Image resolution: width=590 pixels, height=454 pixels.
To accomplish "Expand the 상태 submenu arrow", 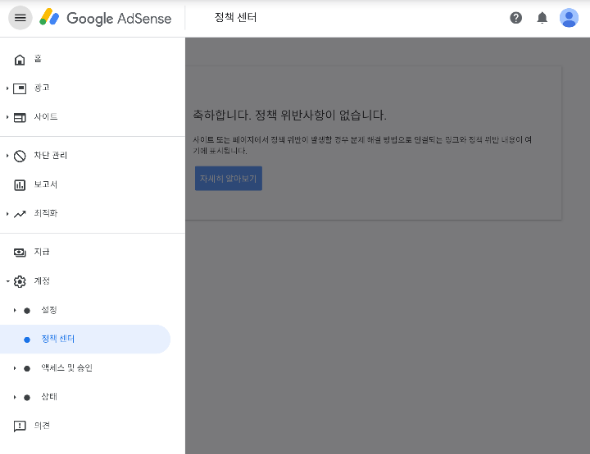I will pyautogui.click(x=15, y=397).
